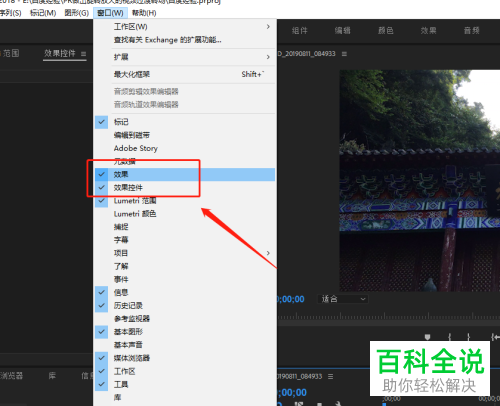
Task: Expand the 扩展 submenu
Action: click(185, 57)
